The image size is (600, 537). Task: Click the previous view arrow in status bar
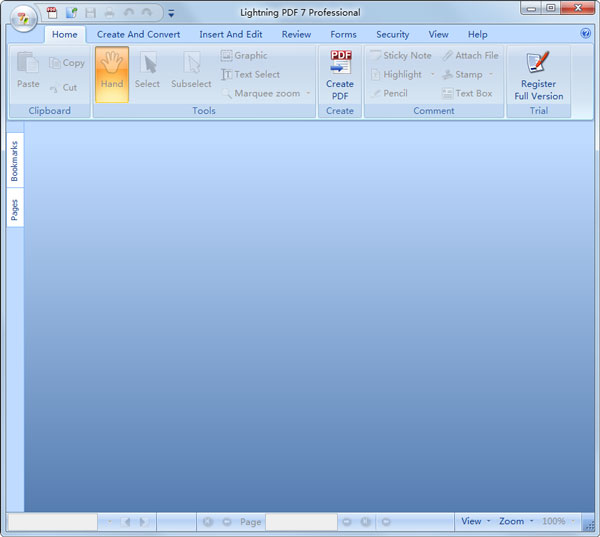126,522
